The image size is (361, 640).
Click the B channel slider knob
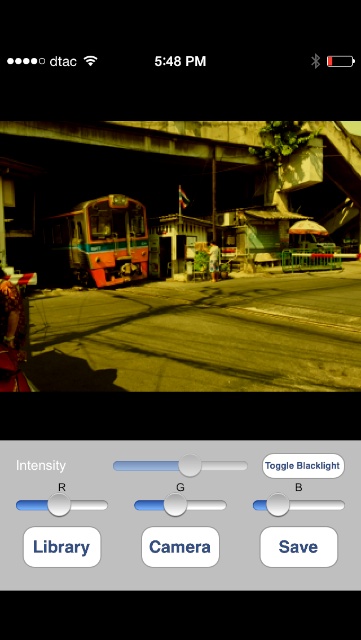[x=278, y=505]
